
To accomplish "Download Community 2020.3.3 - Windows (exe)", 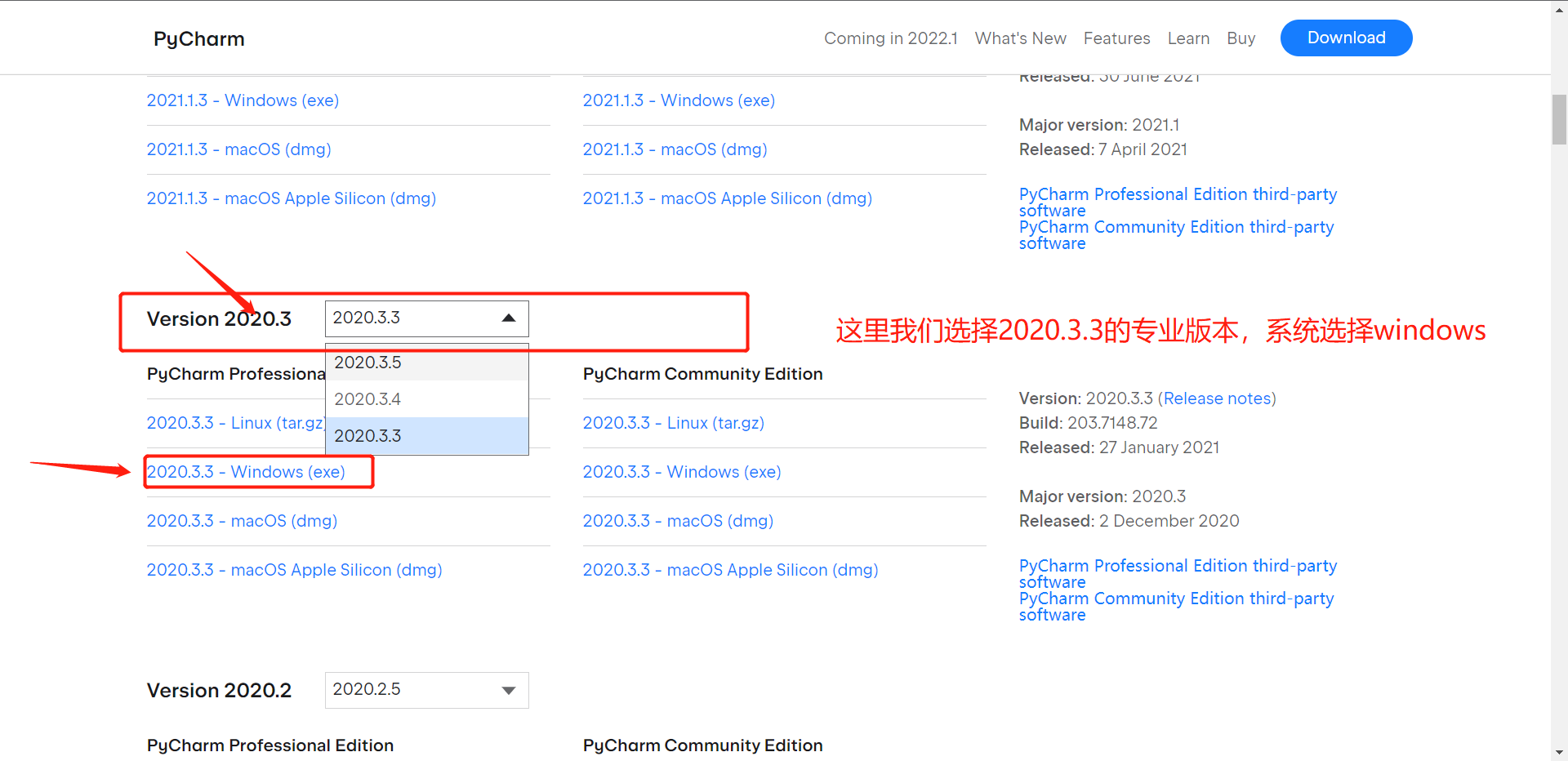I will [682, 472].
